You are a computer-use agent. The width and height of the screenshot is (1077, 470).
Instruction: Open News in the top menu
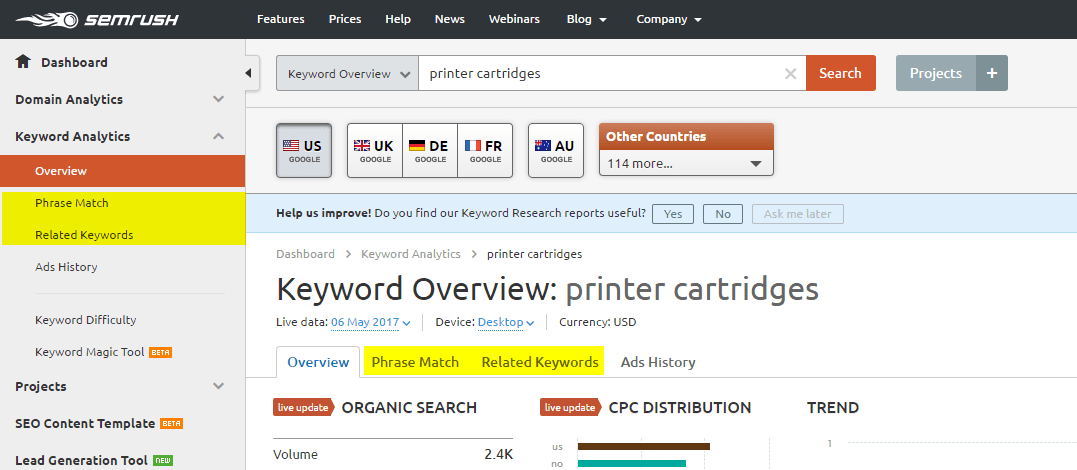click(450, 19)
